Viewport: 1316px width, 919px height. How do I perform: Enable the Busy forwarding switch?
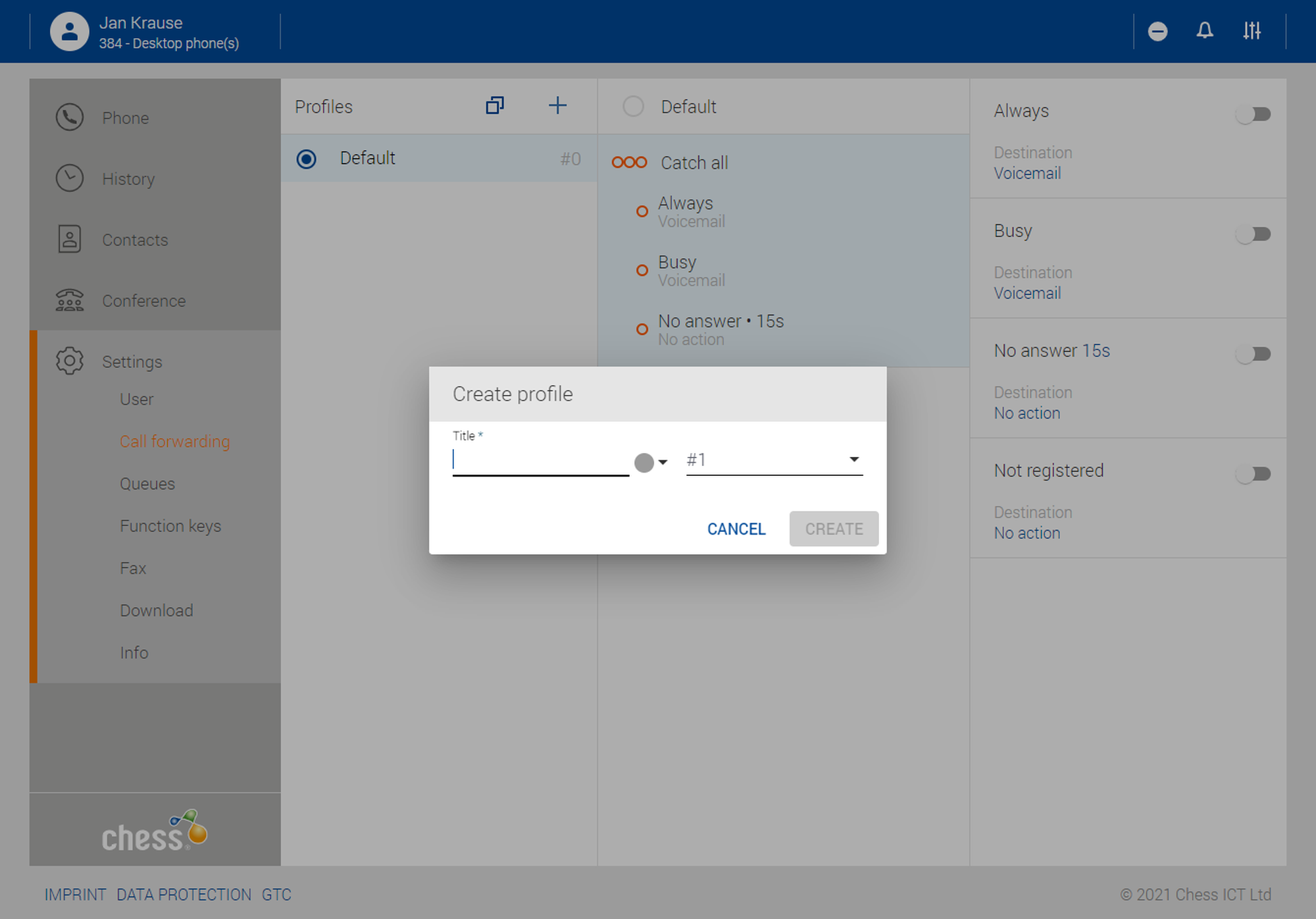[x=1253, y=234]
